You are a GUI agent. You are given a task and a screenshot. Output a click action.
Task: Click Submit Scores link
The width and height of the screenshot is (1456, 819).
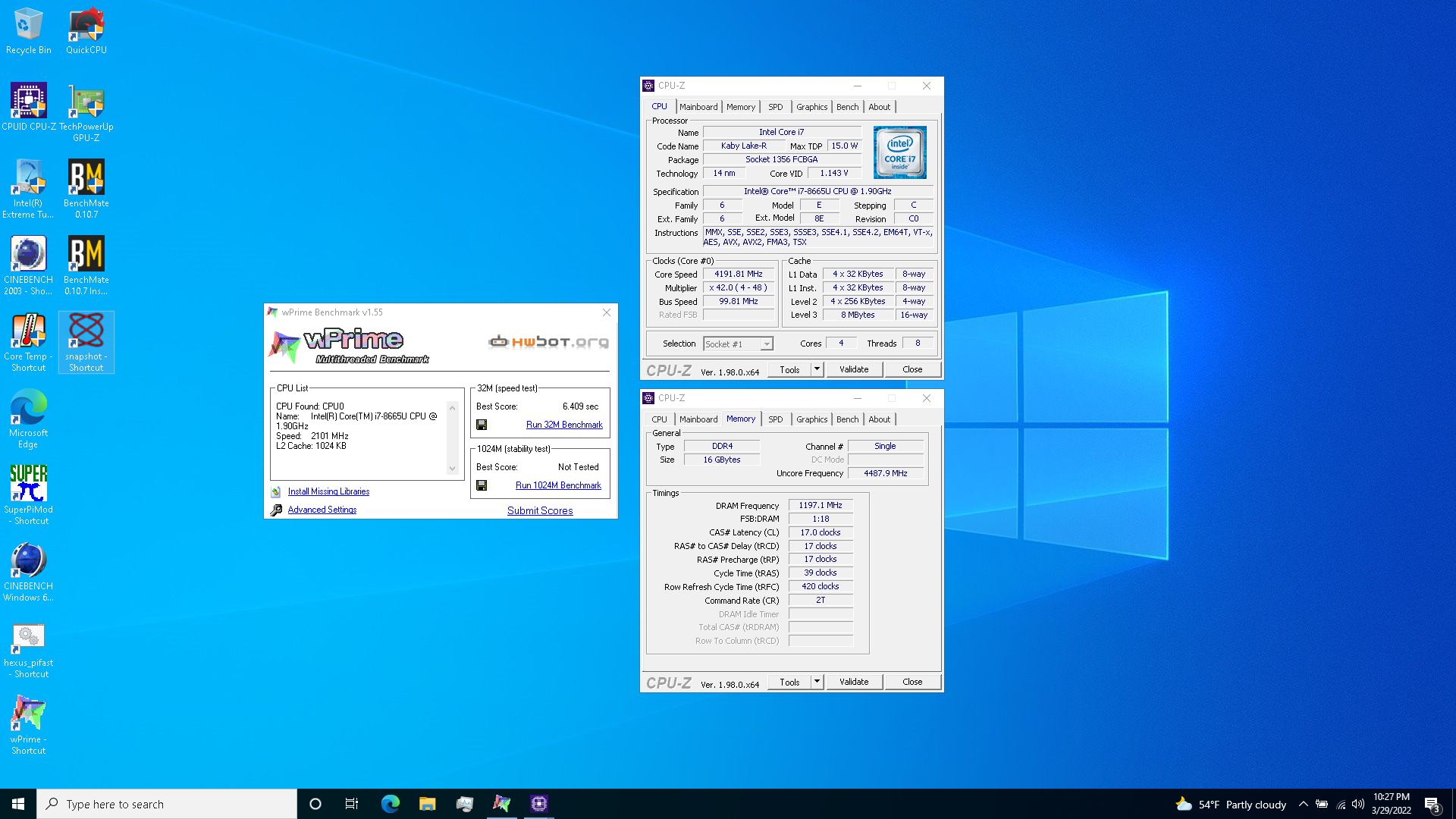(x=540, y=510)
